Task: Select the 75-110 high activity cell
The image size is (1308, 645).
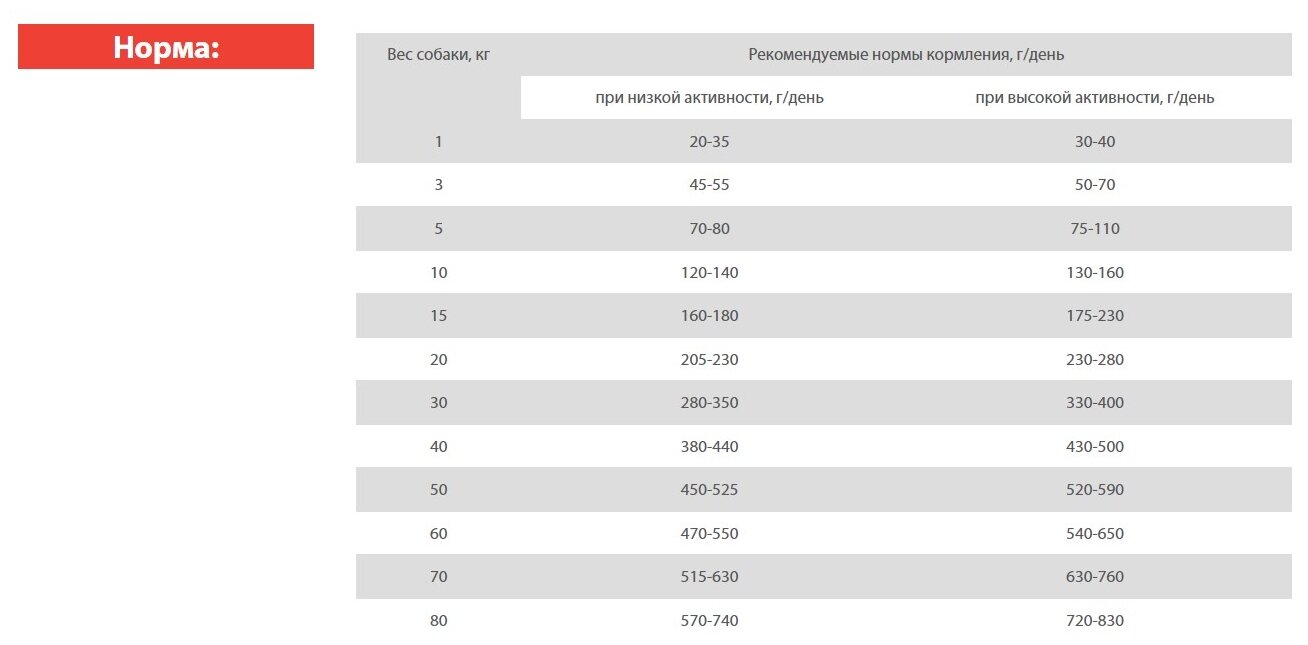Action: point(1095,229)
